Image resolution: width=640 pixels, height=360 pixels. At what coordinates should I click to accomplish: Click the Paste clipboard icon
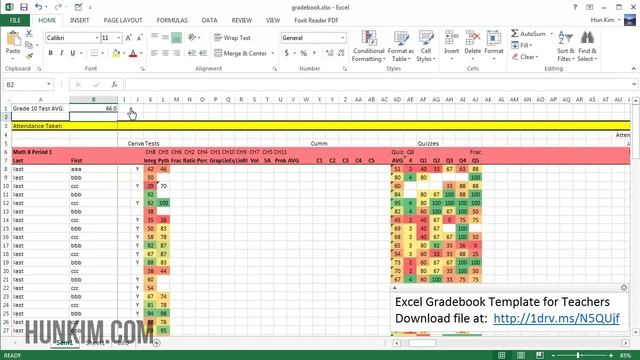(13, 39)
